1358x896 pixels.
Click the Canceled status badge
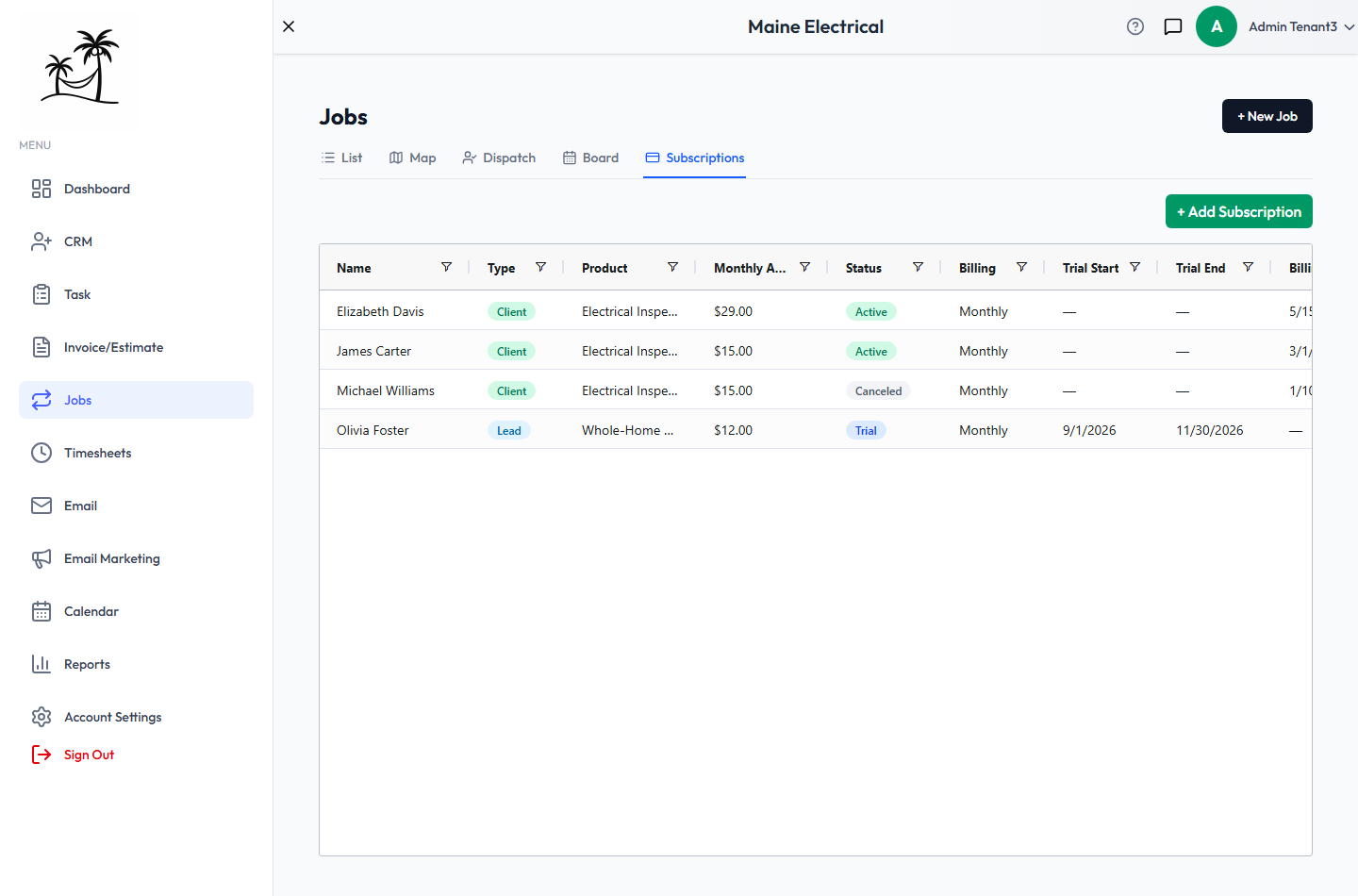(x=878, y=391)
